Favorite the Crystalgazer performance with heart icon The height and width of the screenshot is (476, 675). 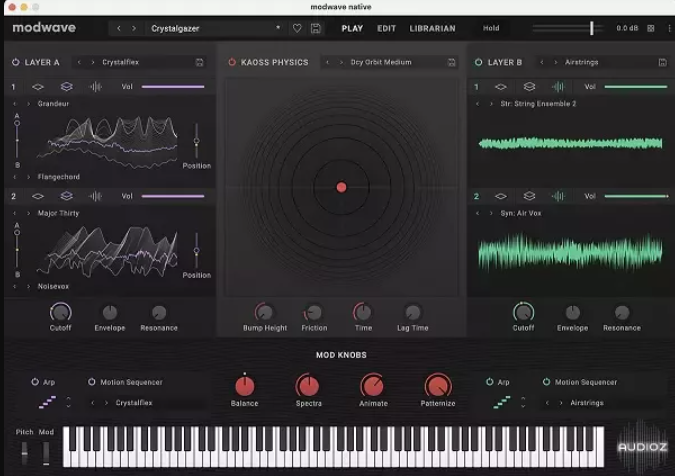coord(297,28)
